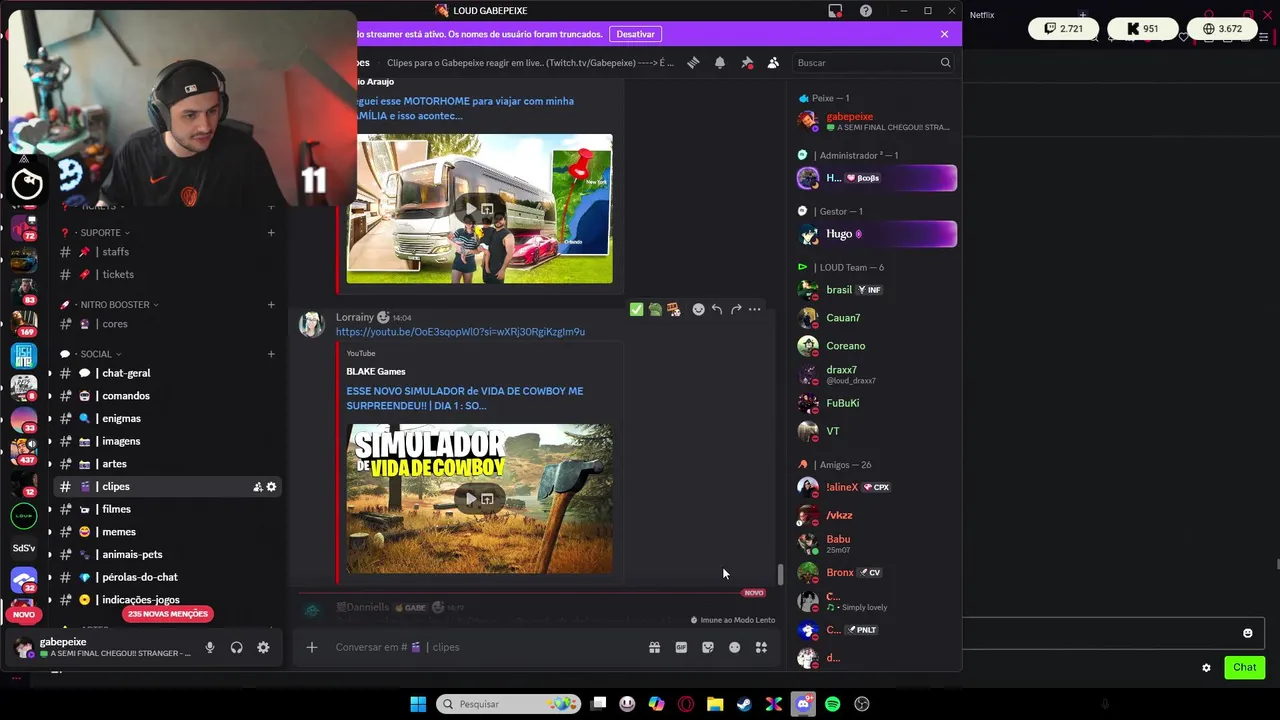This screenshot has height=720, width=1280.
Task: Disable streamer mode with Desativar button
Action: (635, 34)
